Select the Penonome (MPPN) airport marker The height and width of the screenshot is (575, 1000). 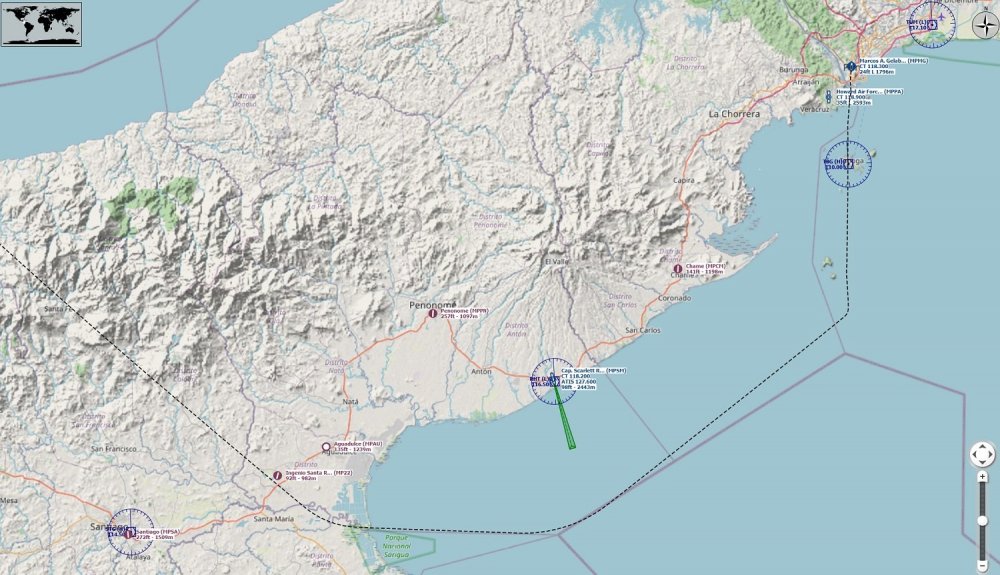432,313
